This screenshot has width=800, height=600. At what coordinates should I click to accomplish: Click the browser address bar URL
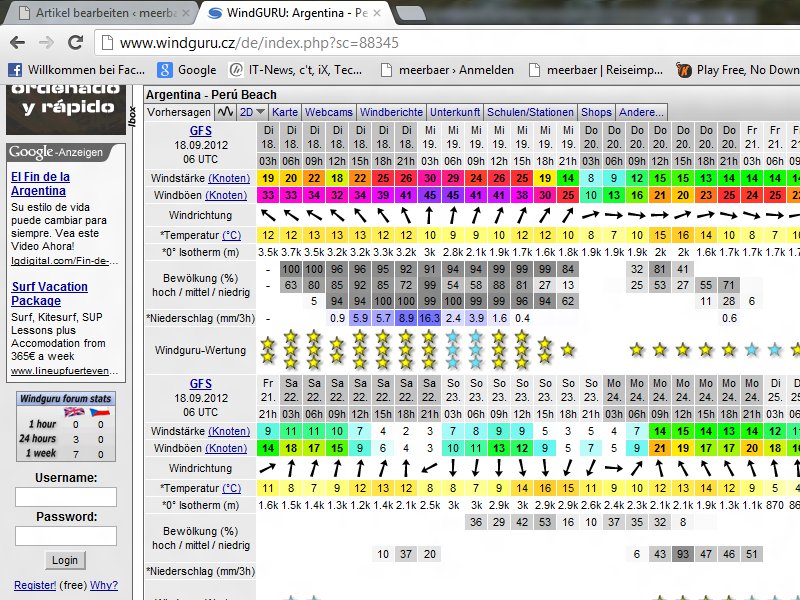tap(259, 43)
